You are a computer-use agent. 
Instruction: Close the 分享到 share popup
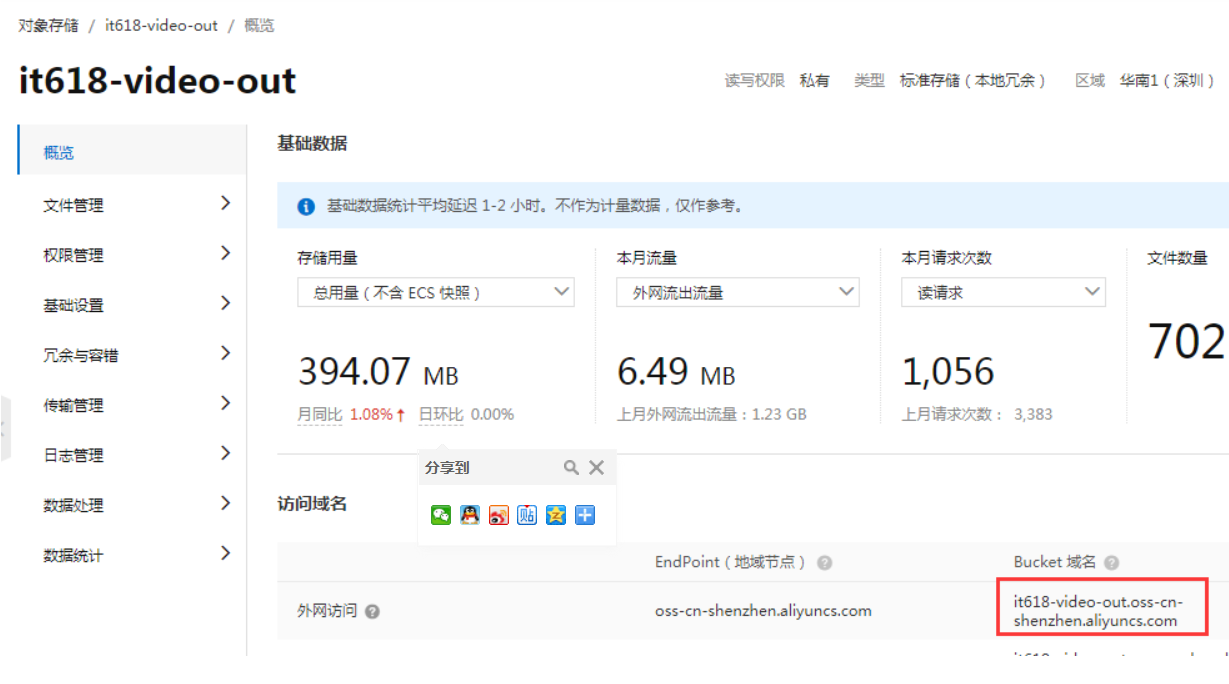[x=596, y=467]
